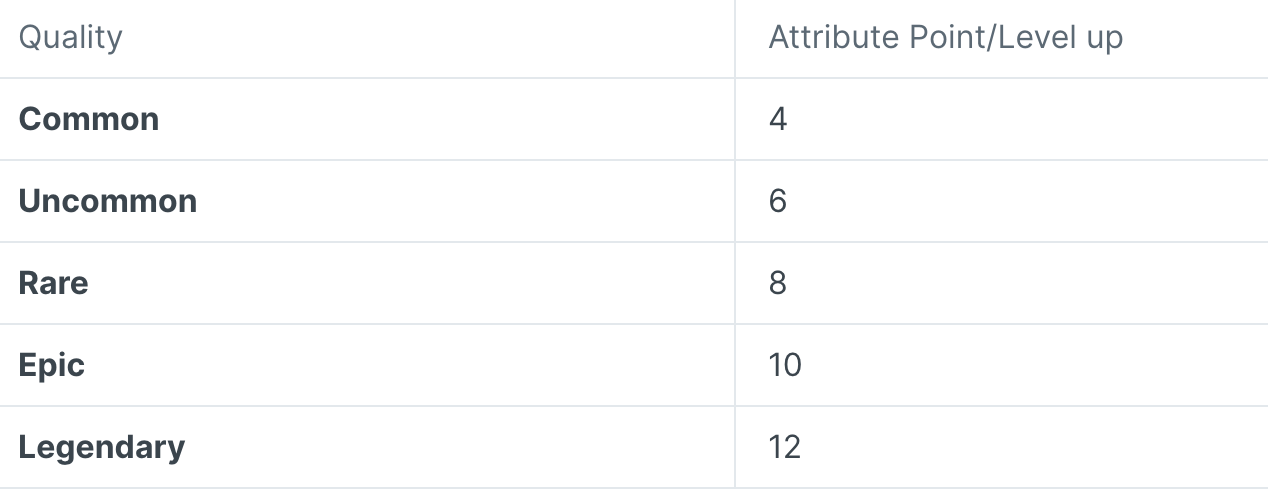Click the value 4 for Common
Image resolution: width=1268 pixels, height=490 pixels.
(778, 119)
